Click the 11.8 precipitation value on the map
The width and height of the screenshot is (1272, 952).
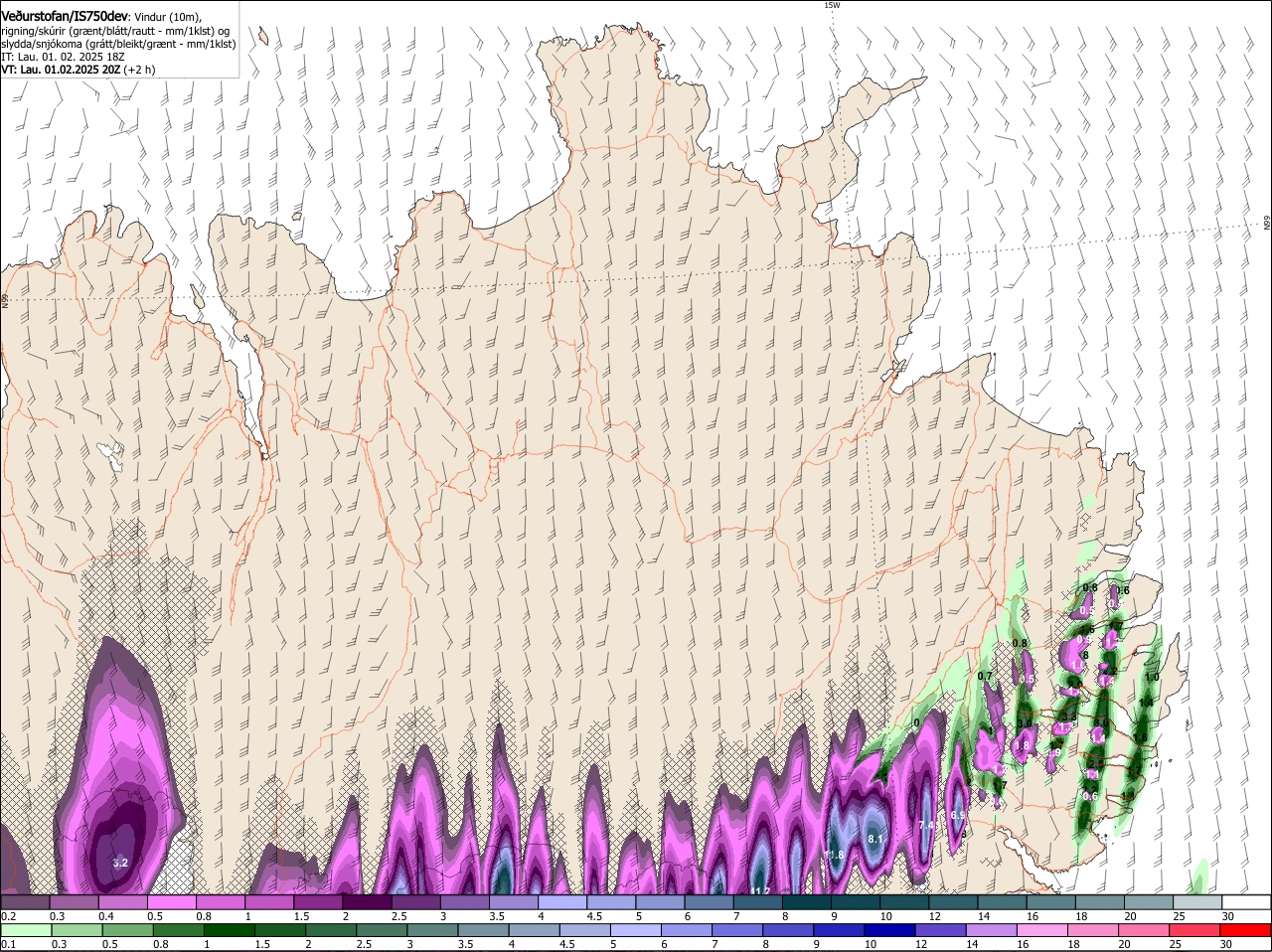[x=835, y=856]
